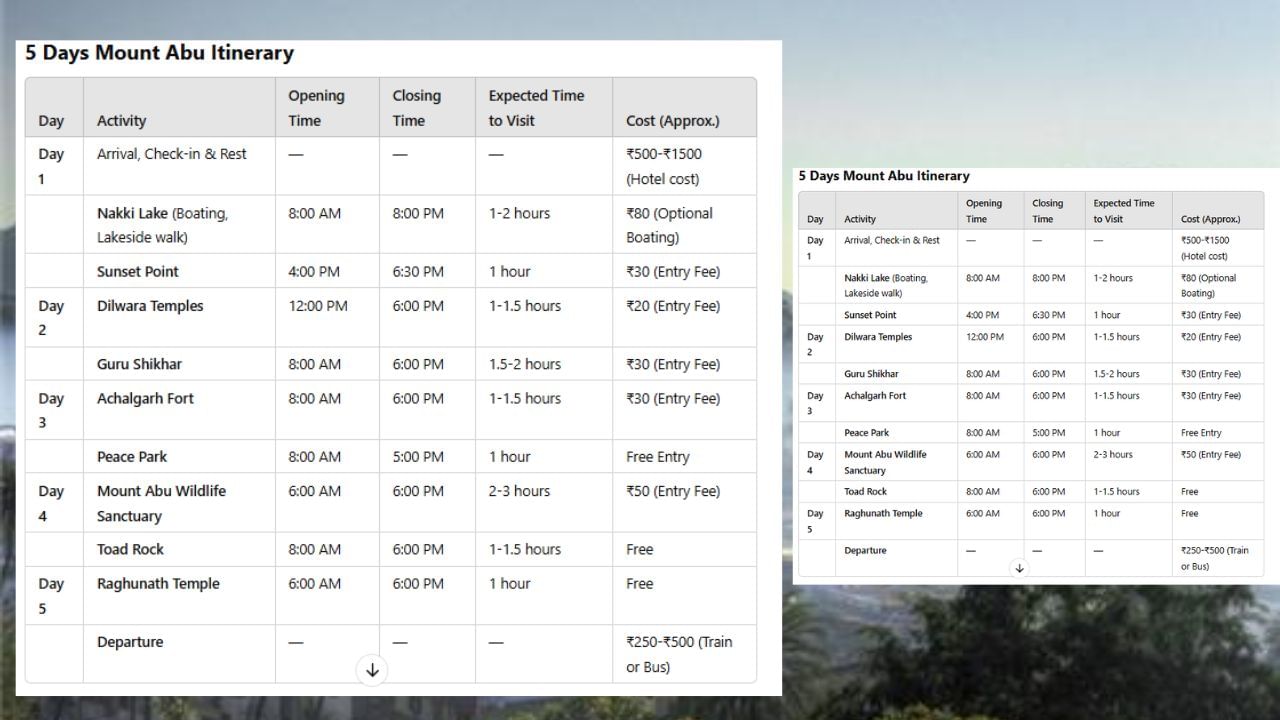This screenshot has width=1280, height=720.
Task: Click '₹500-₹1500 (Hotel cost)' in small table
Action: coord(1205,248)
